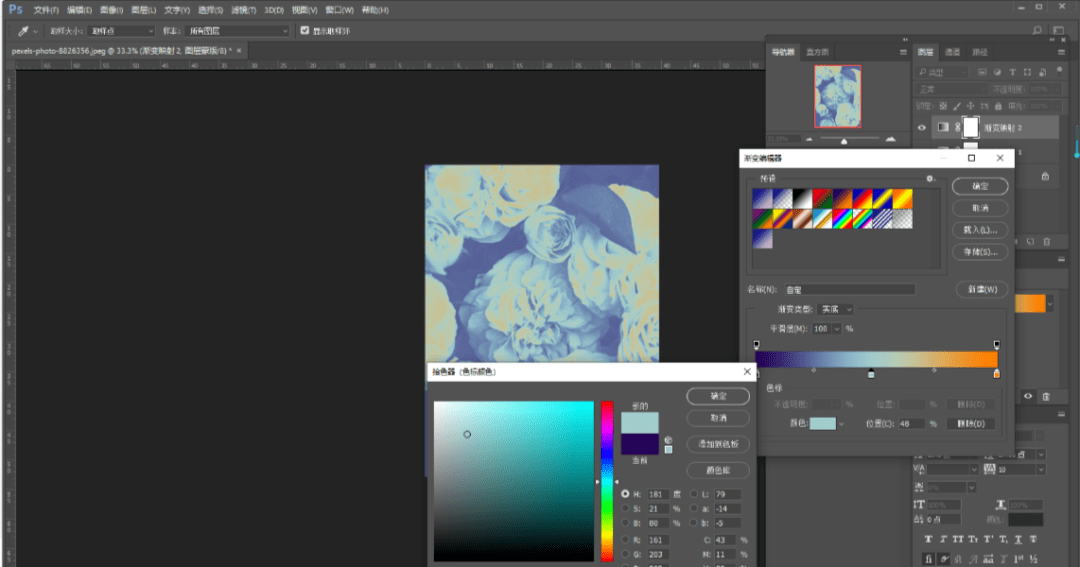Viewport: 1080px width, 567px height.
Task: Select the R red radio button
Action: 625,540
